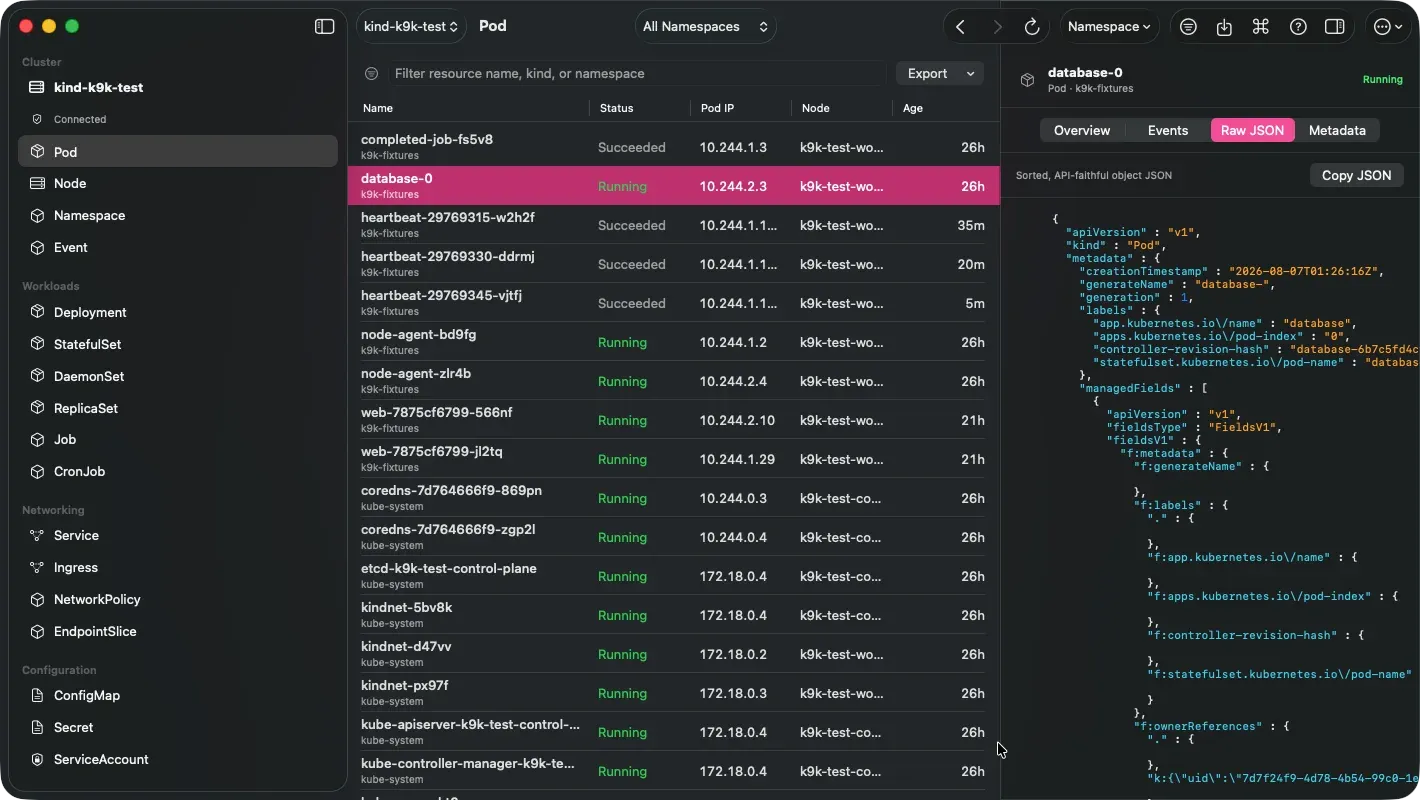Open the CronJob list
Screen dimensions: 1420x800
pos(178,471)
